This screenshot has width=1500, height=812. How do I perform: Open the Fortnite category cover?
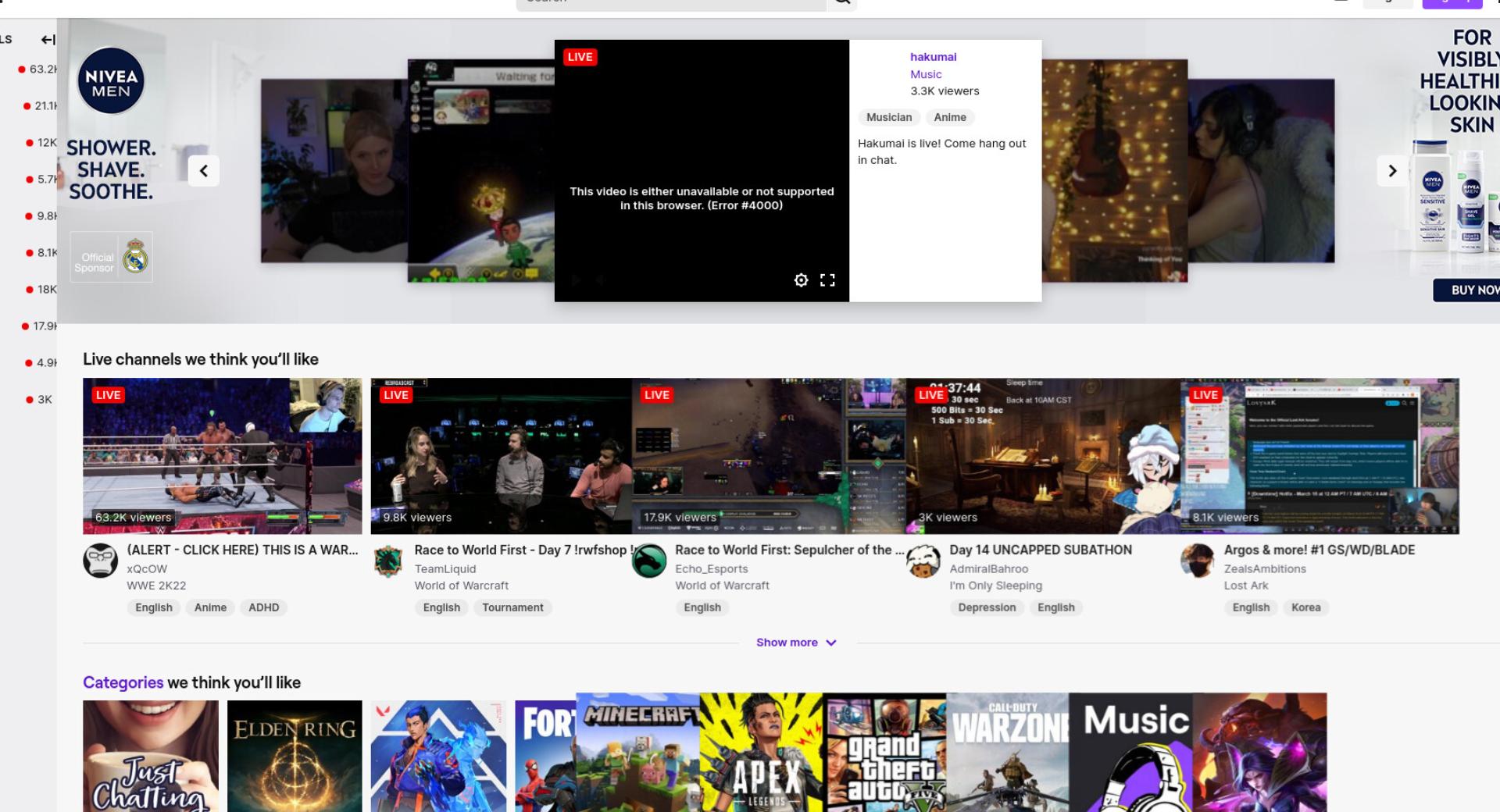(545, 756)
